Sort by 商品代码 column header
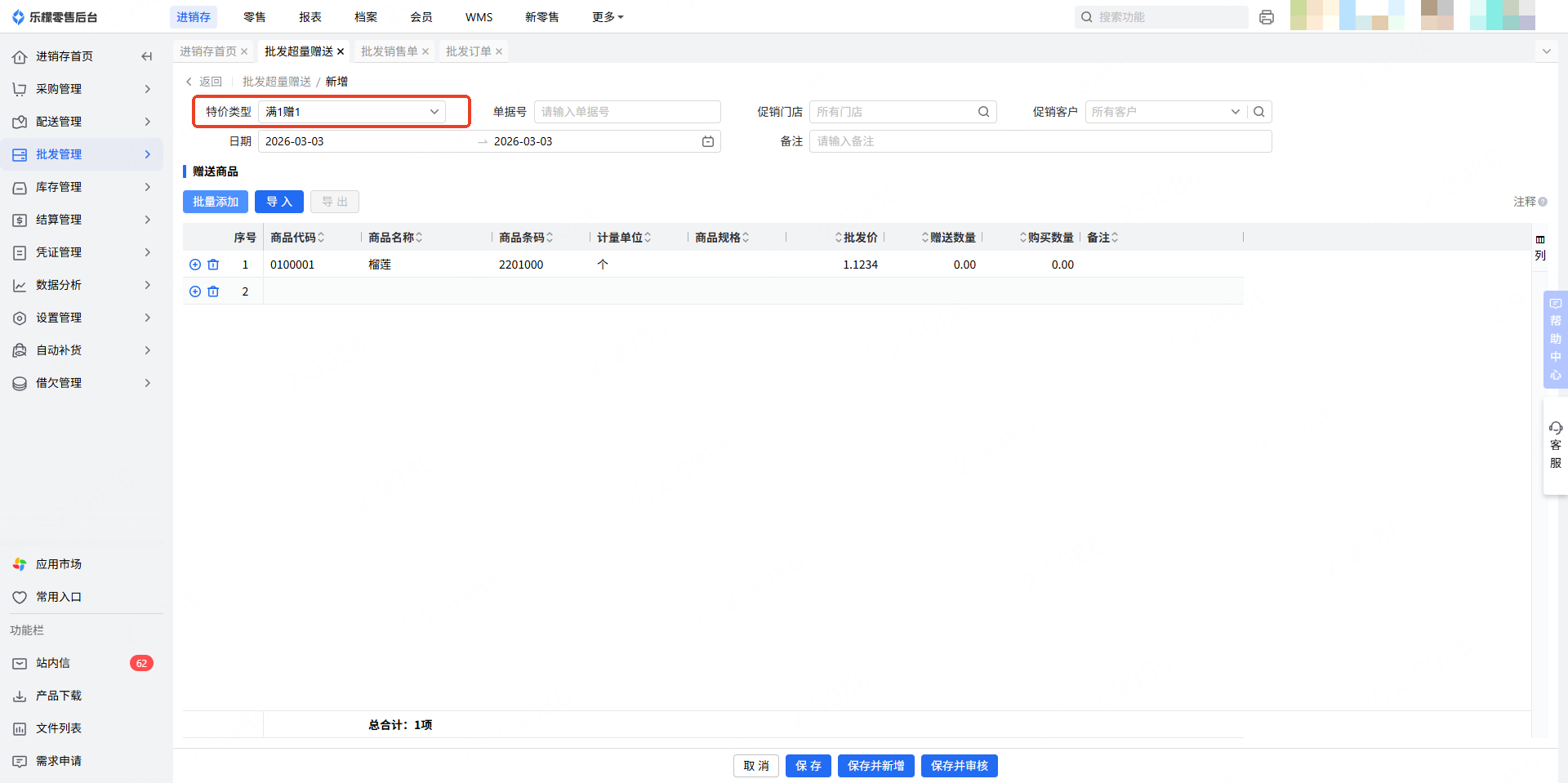The height and width of the screenshot is (783, 1568). point(297,238)
